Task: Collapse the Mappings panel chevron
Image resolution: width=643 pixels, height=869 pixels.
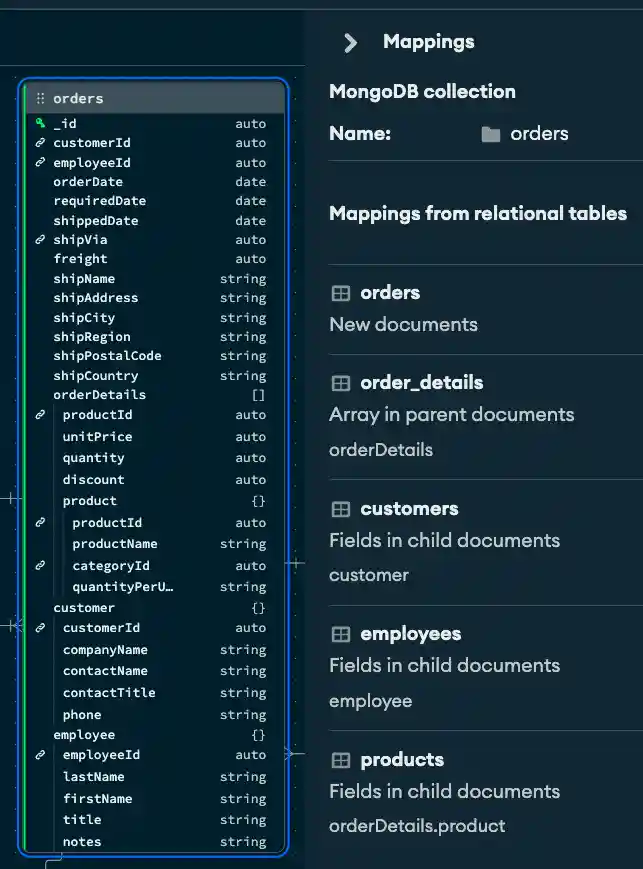Action: (350, 43)
